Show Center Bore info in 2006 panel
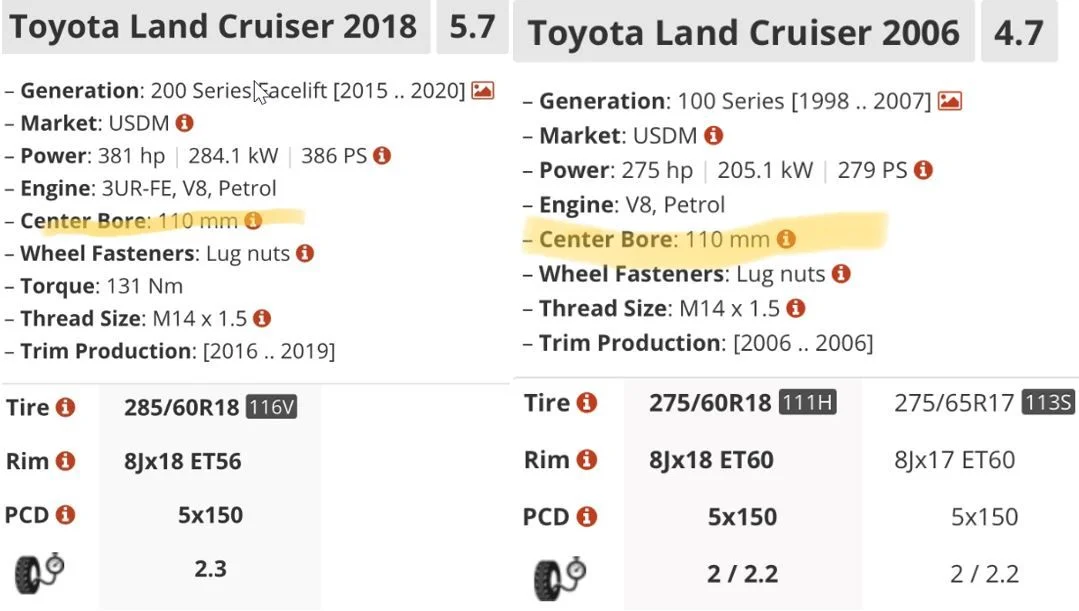 point(786,239)
